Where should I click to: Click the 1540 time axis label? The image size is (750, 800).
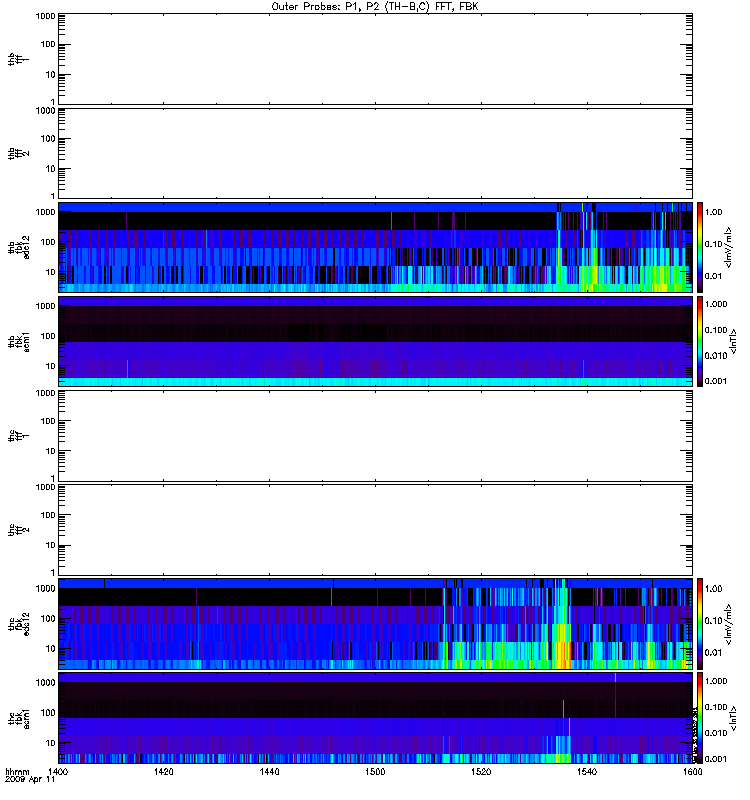coord(587,772)
